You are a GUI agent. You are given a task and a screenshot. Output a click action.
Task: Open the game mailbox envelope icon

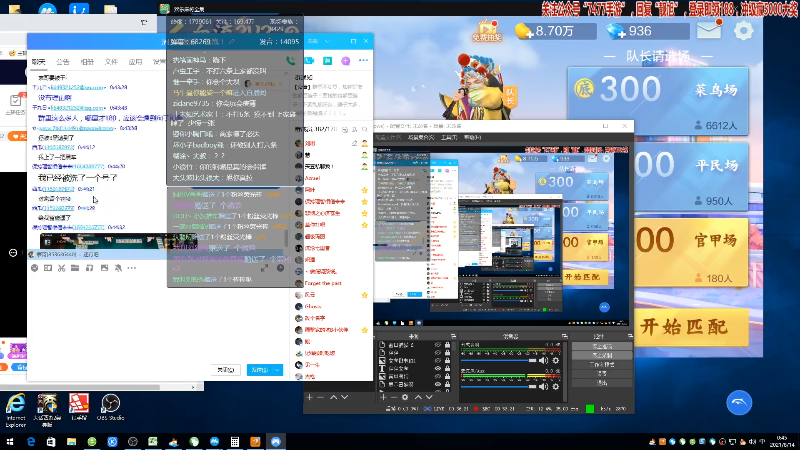(709, 30)
